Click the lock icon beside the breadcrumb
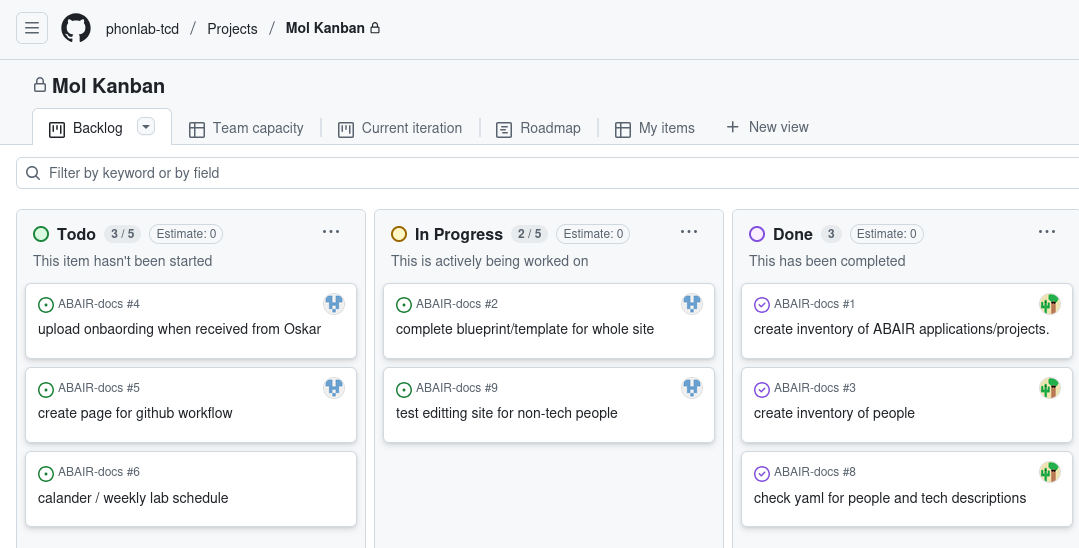1079x548 pixels. (375, 28)
